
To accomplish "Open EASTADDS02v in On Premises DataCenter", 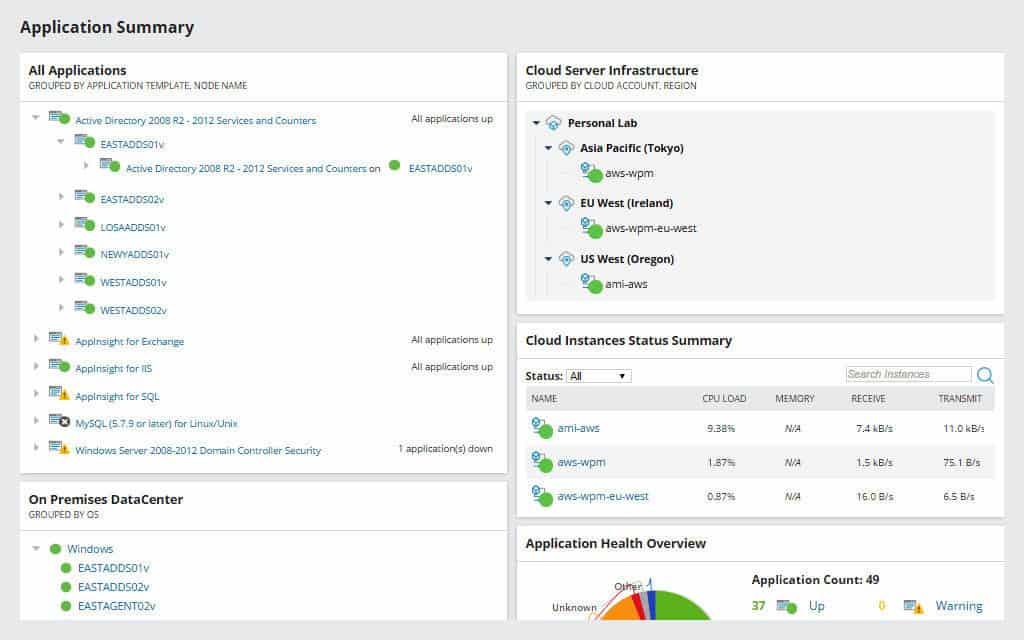I will point(113,587).
